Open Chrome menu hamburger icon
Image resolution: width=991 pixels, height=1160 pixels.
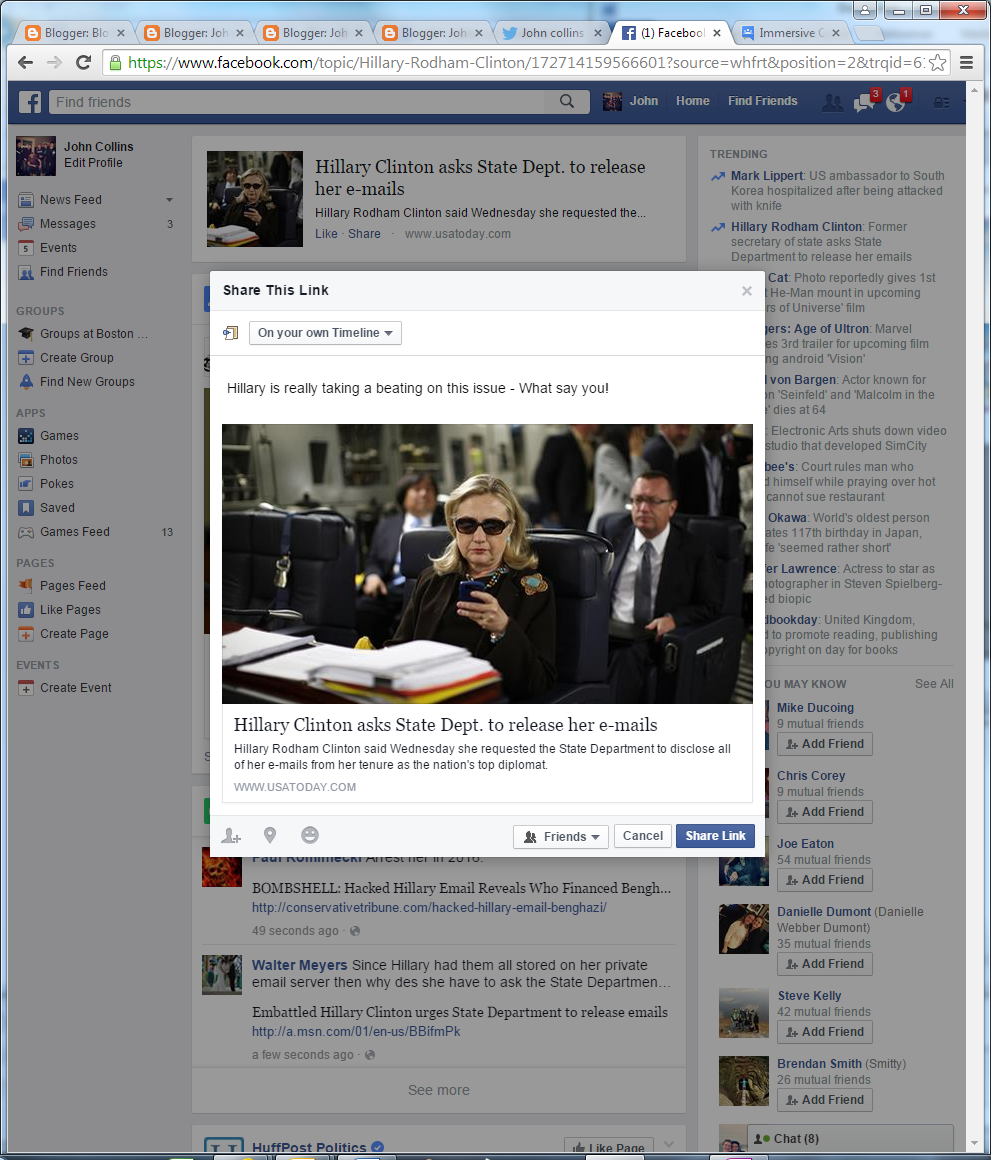pyautogui.click(x=966, y=63)
